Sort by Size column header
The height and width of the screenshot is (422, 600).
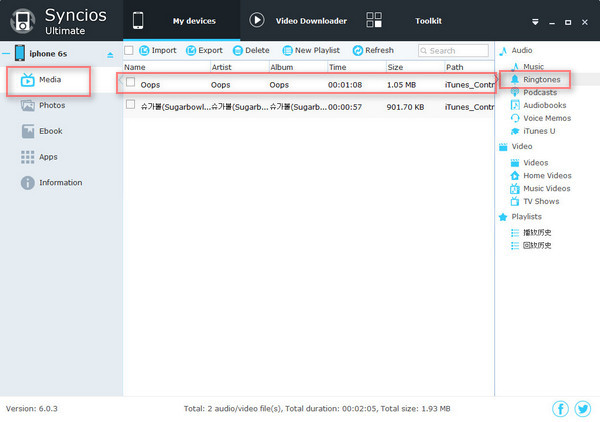point(395,67)
